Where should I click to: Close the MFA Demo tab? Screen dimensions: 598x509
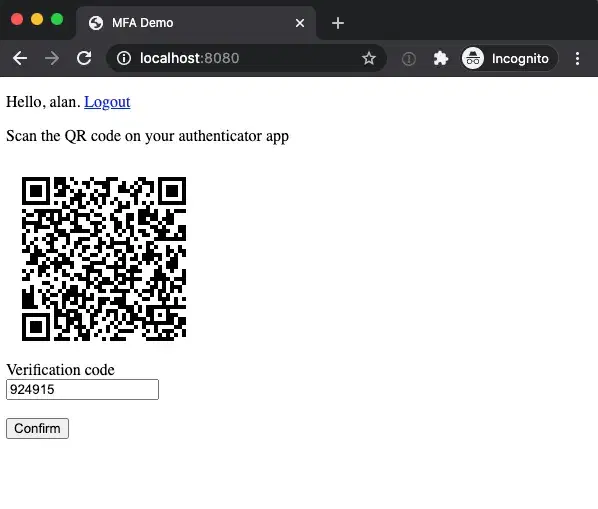[x=300, y=23]
